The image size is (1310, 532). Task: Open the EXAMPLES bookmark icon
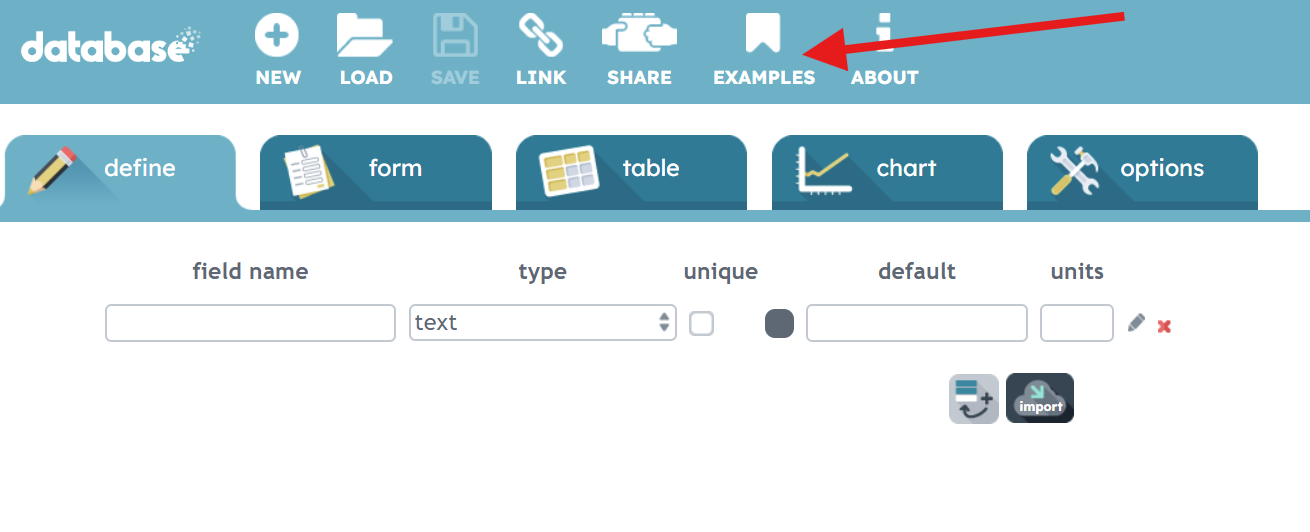point(763,34)
